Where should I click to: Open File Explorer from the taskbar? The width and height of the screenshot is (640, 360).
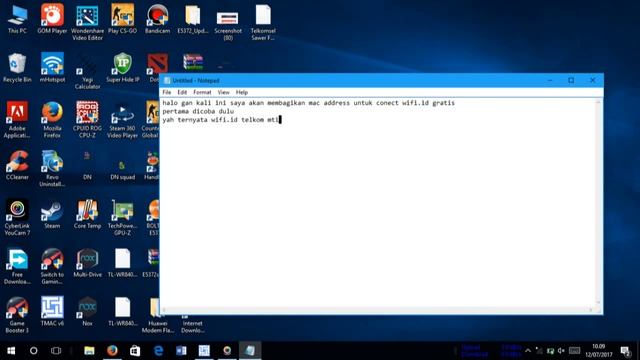(x=89, y=351)
